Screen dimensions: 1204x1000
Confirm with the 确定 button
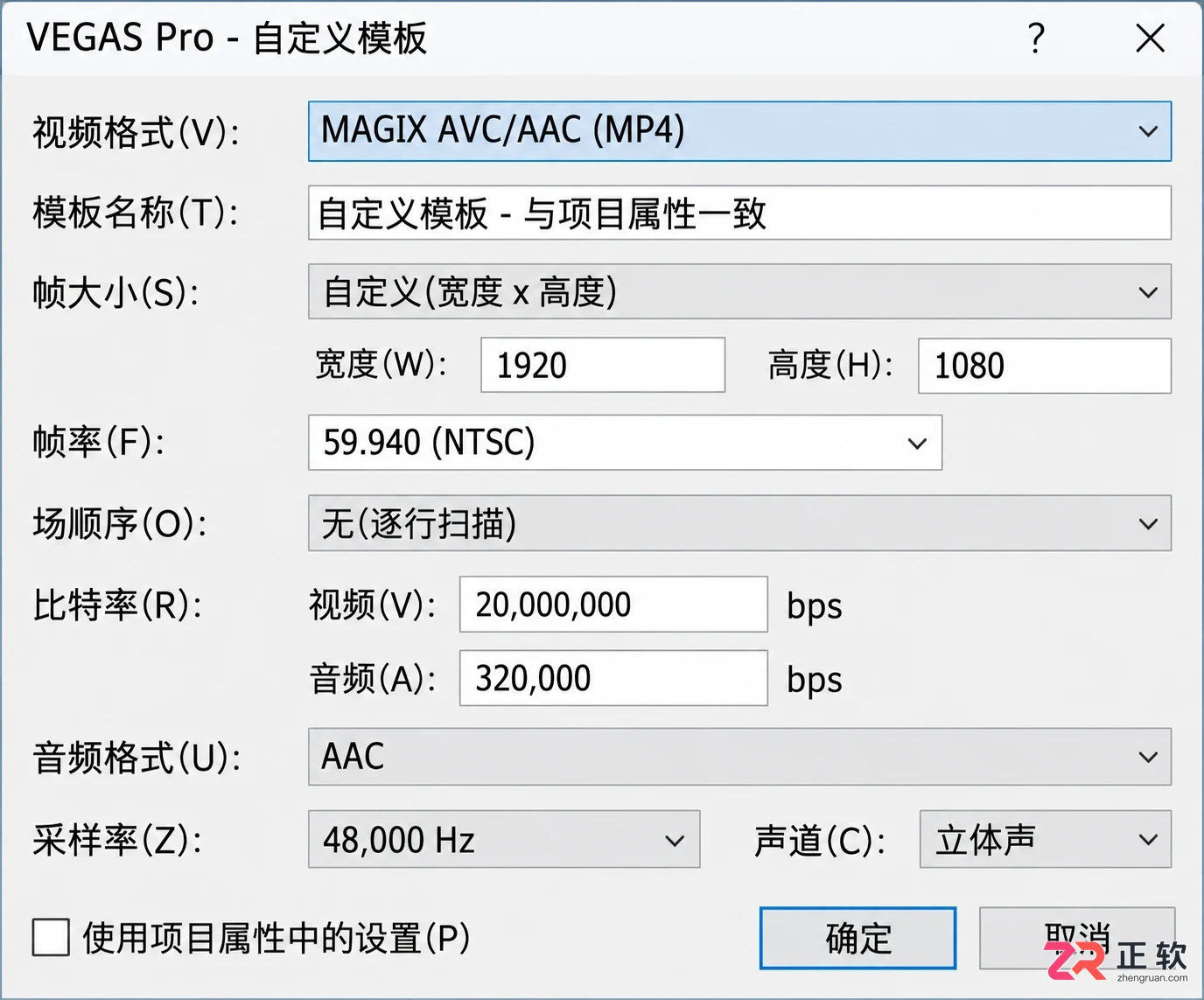pyautogui.click(x=857, y=938)
